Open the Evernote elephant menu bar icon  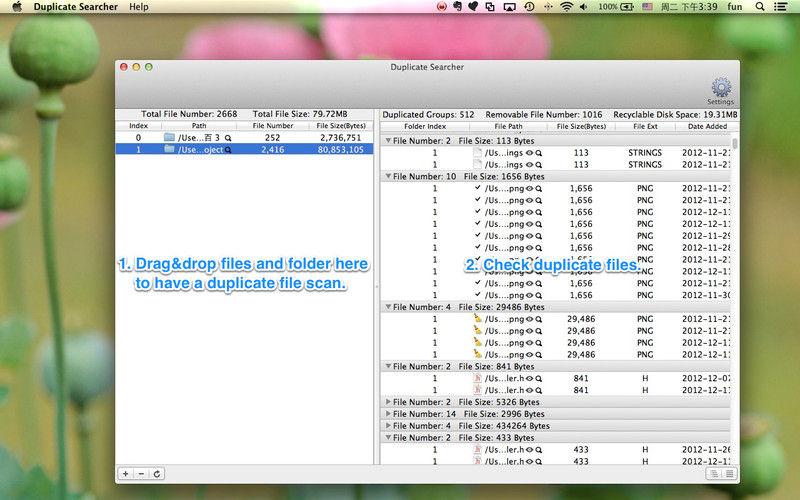pos(457,7)
